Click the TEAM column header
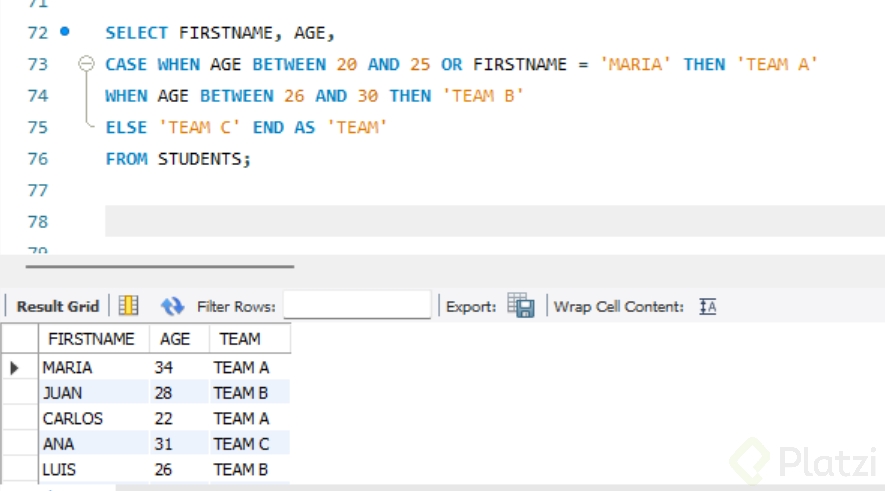885x491 pixels. [240, 339]
